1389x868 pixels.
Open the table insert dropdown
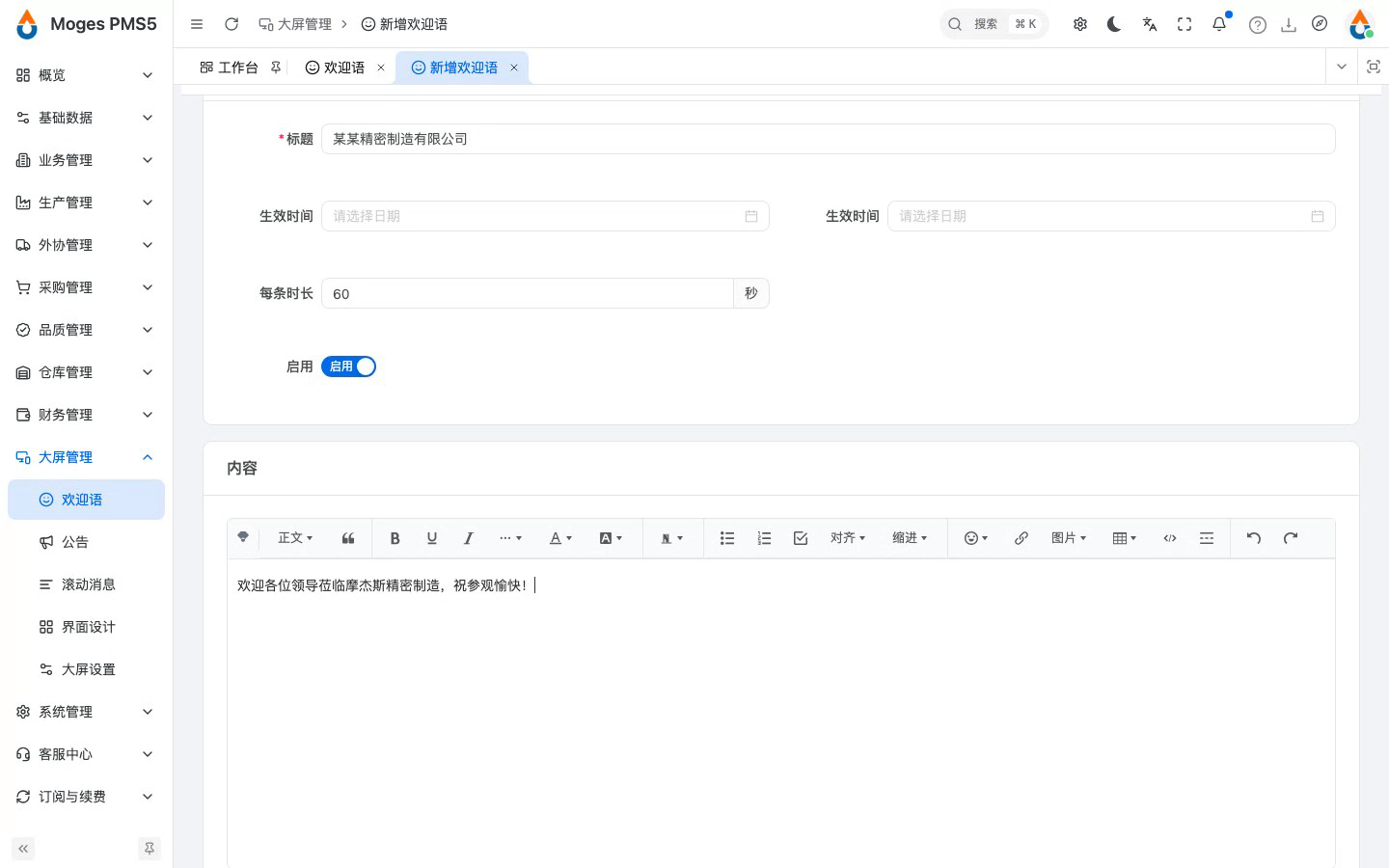point(1125,538)
